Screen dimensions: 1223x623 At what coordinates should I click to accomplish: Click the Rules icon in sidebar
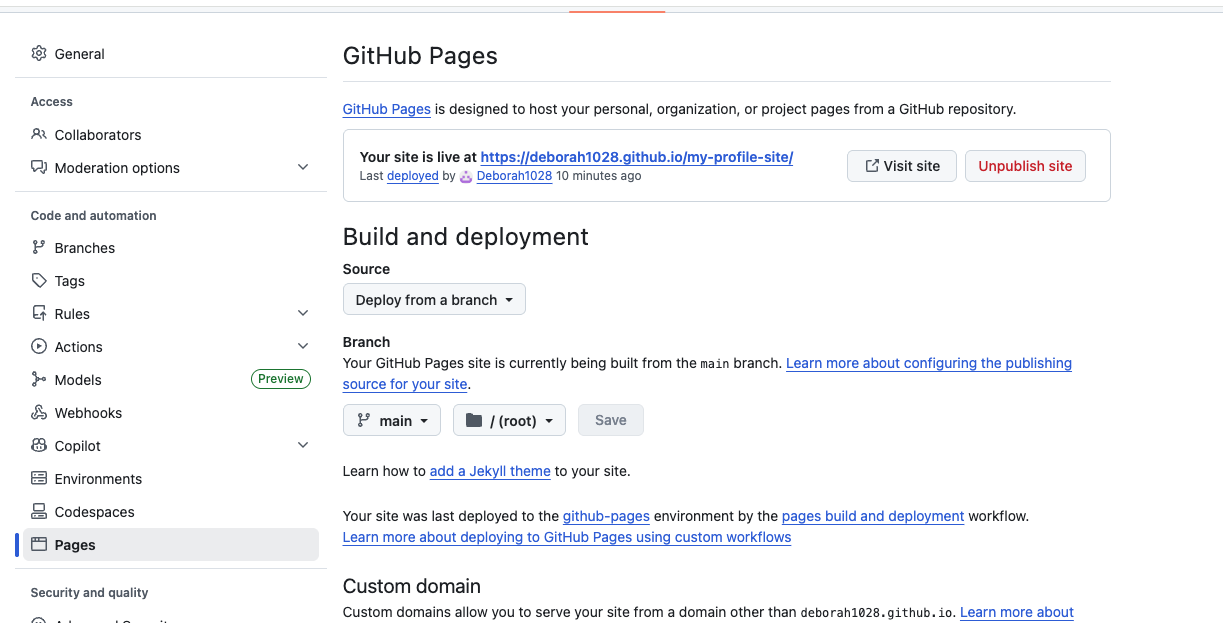click(x=39, y=314)
